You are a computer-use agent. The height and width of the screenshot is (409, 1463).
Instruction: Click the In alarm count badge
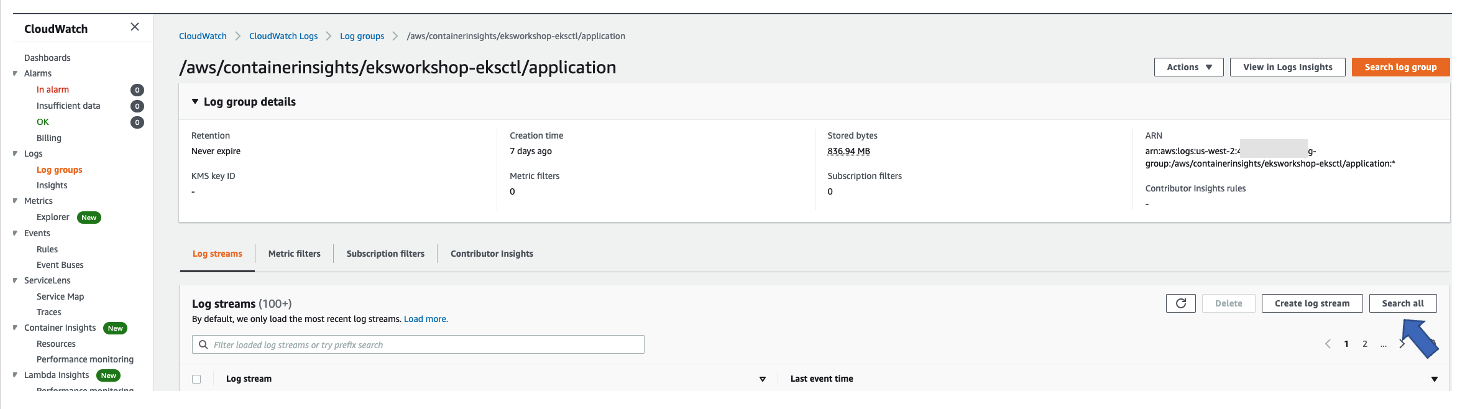(x=137, y=90)
